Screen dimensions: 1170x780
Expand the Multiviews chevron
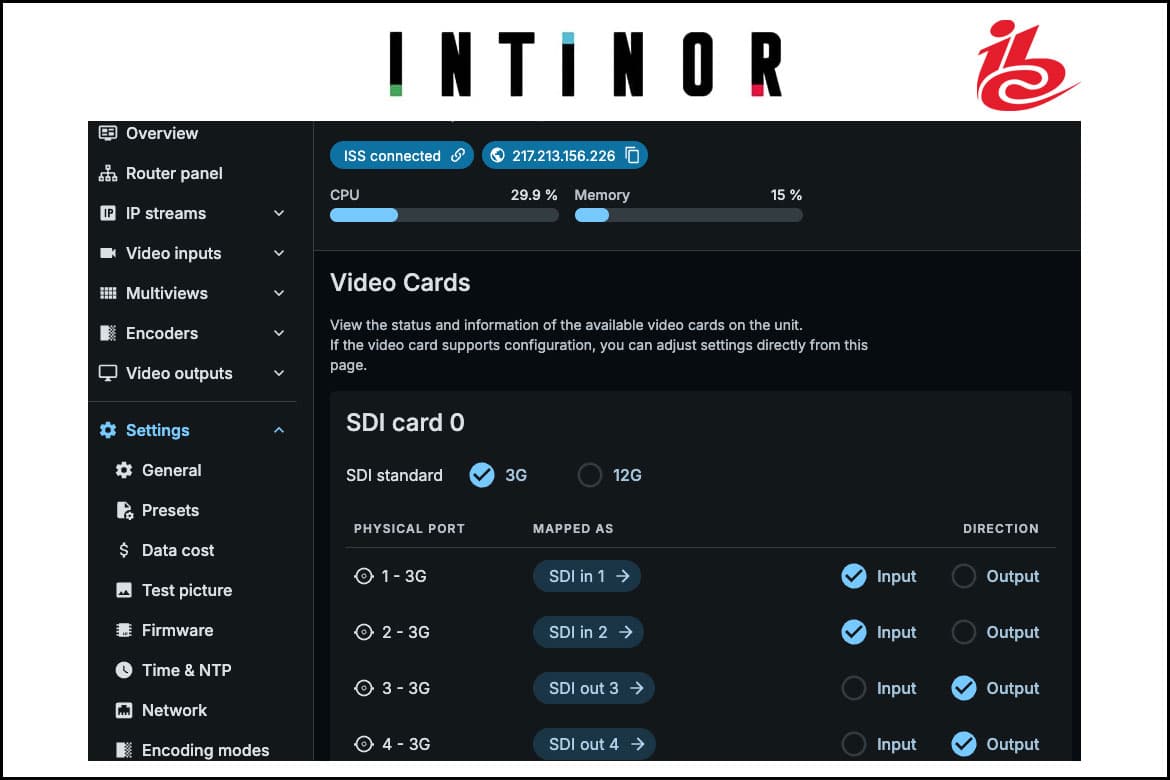[x=279, y=293]
